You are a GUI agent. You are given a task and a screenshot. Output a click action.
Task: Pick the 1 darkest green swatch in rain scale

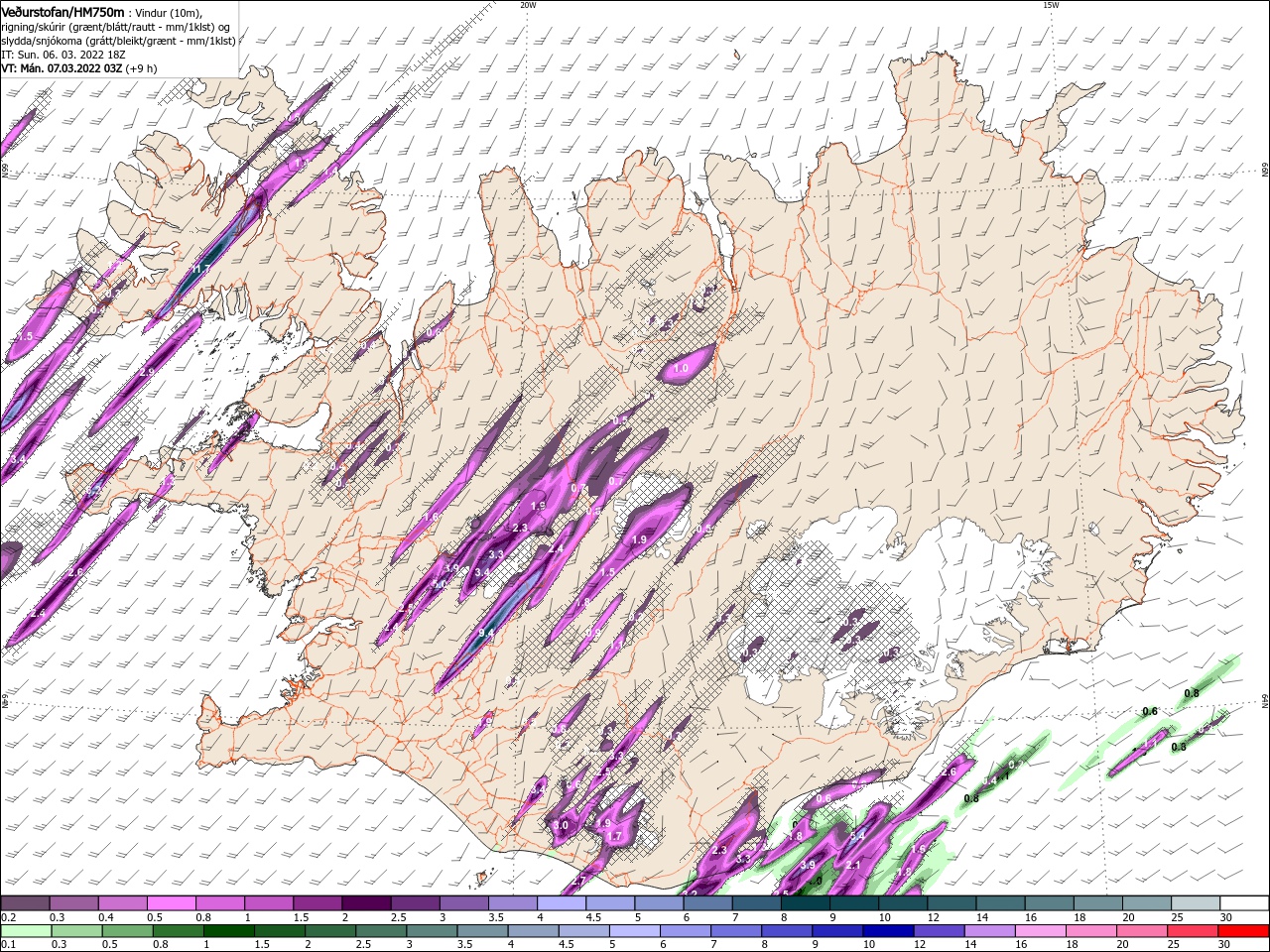click(228, 931)
